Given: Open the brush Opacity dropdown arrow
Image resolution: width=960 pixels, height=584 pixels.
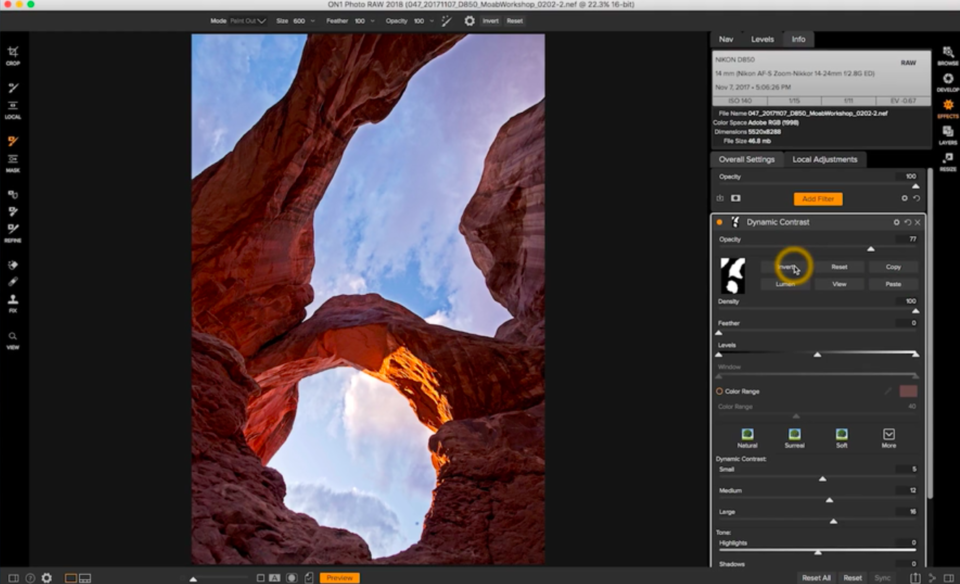Looking at the screenshot, I should [432, 21].
